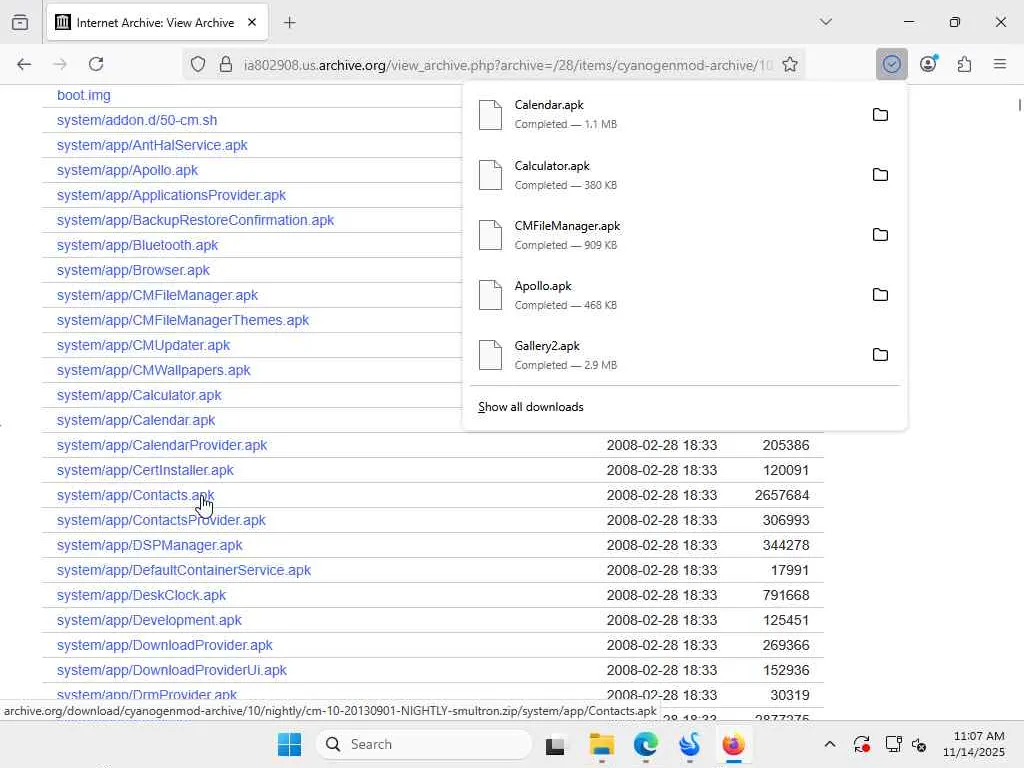Click the page's vertical scrollbar
The width and height of the screenshot is (1024, 768).
click(x=1019, y=104)
